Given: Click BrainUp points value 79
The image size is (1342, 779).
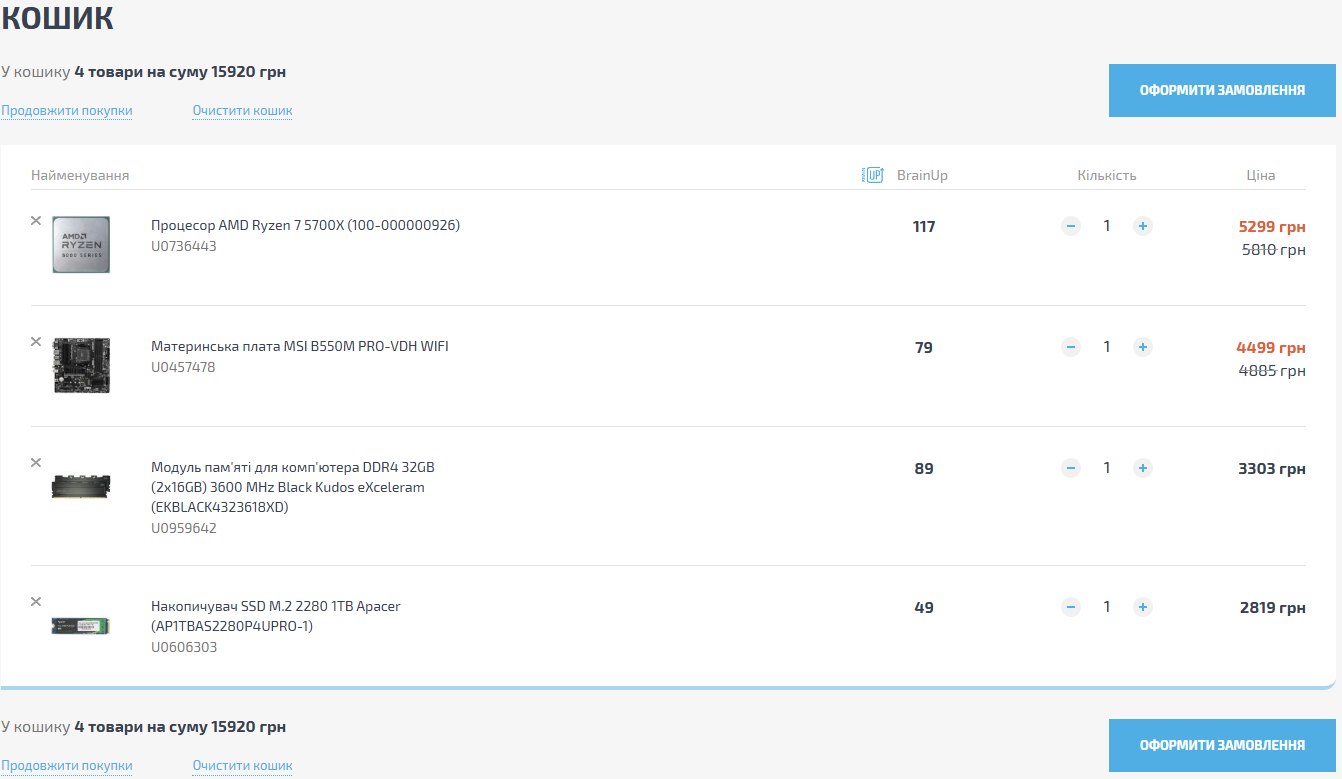Looking at the screenshot, I should tap(924, 348).
